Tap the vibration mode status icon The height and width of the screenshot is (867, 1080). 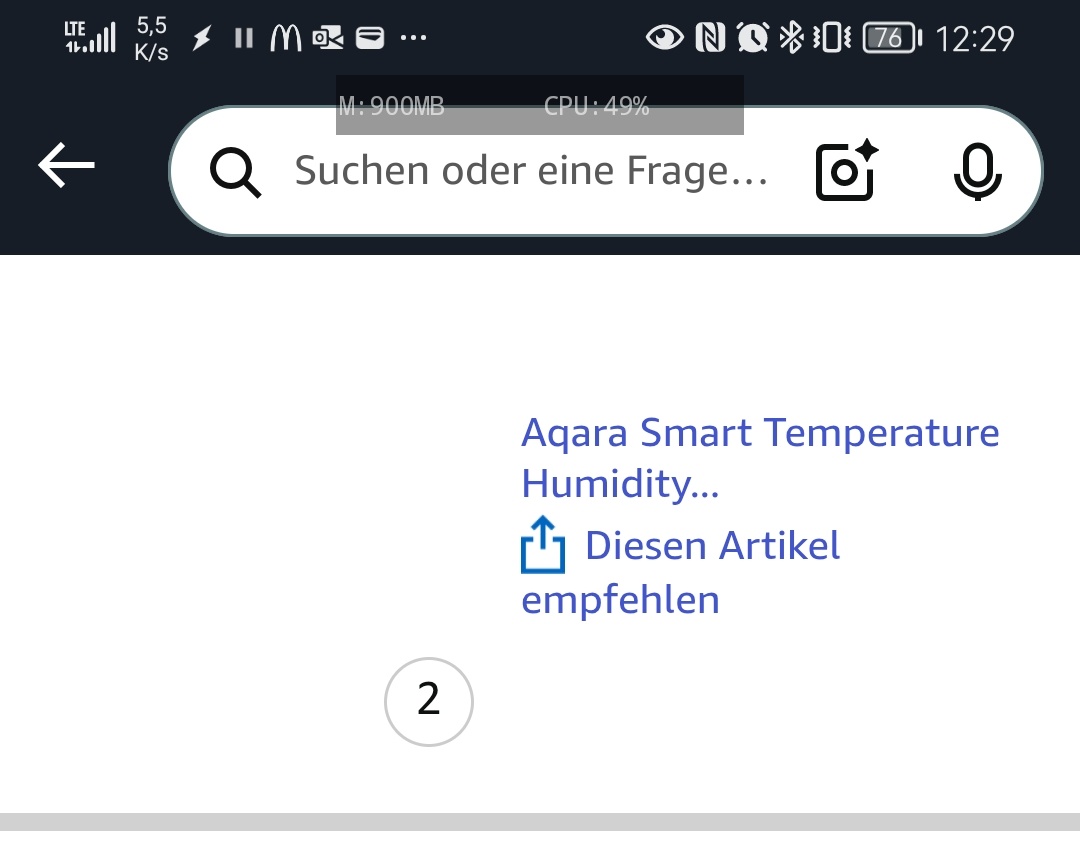point(832,37)
